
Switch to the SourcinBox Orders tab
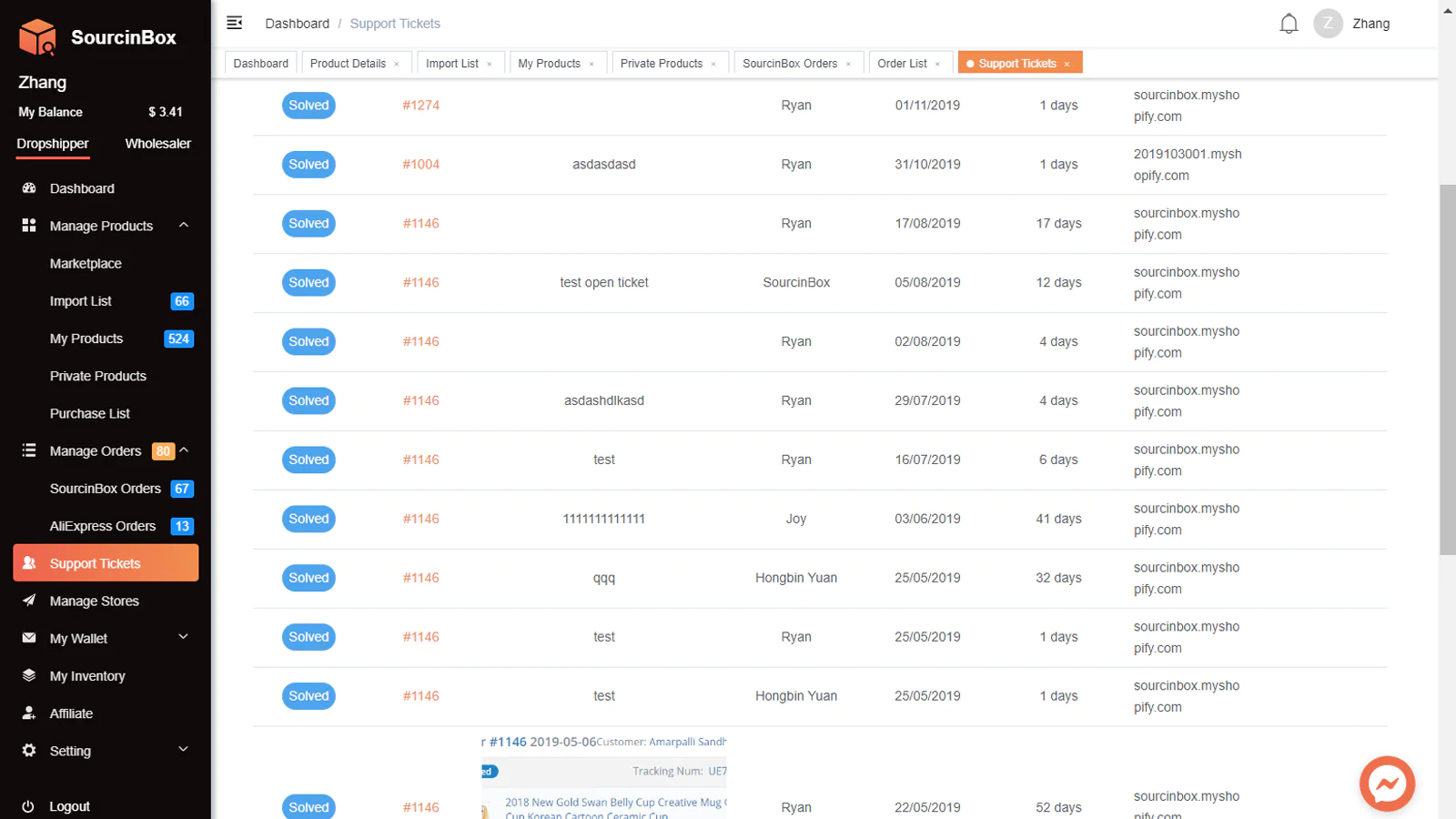click(789, 64)
